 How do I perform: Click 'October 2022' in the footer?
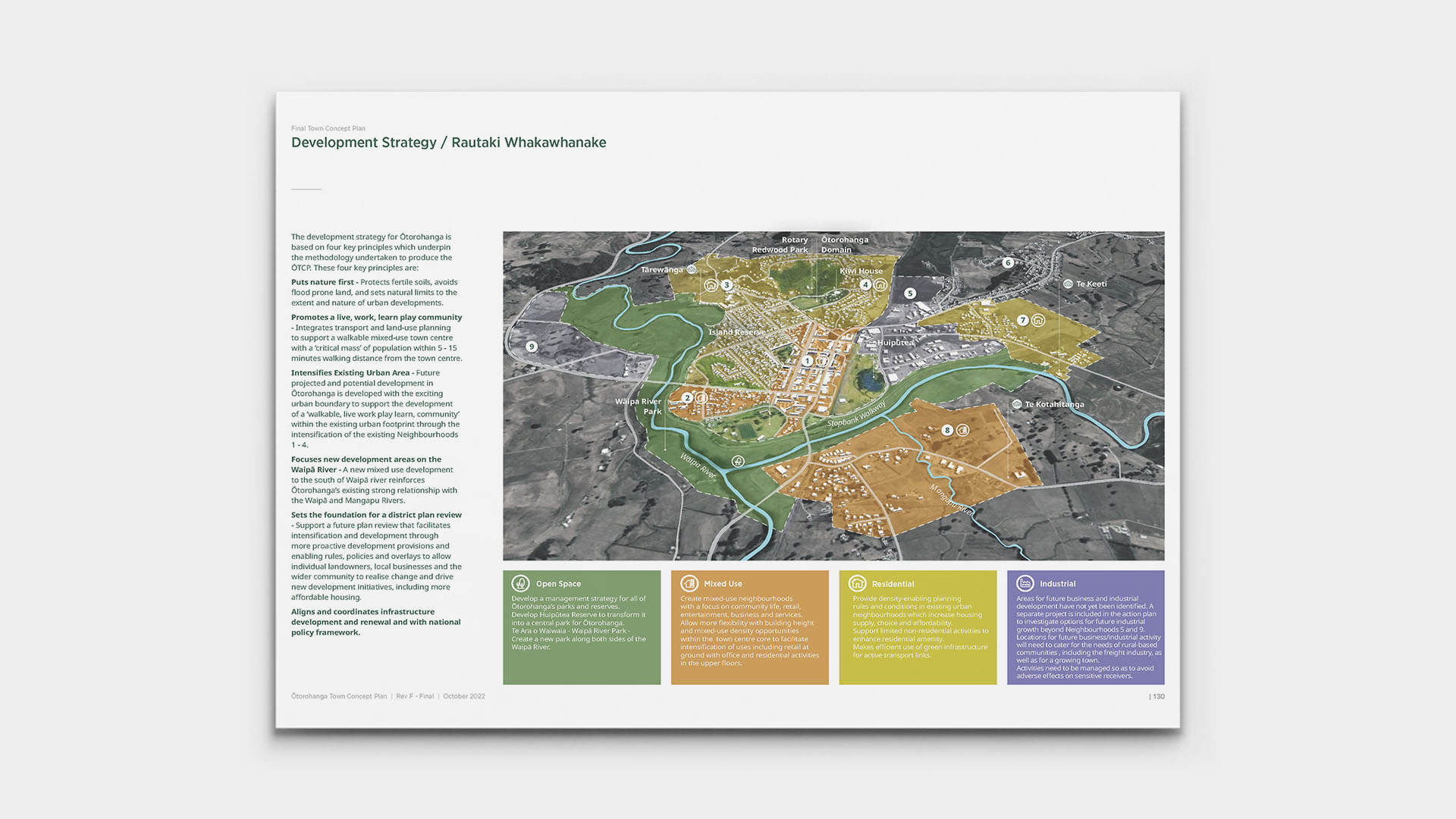(x=464, y=696)
